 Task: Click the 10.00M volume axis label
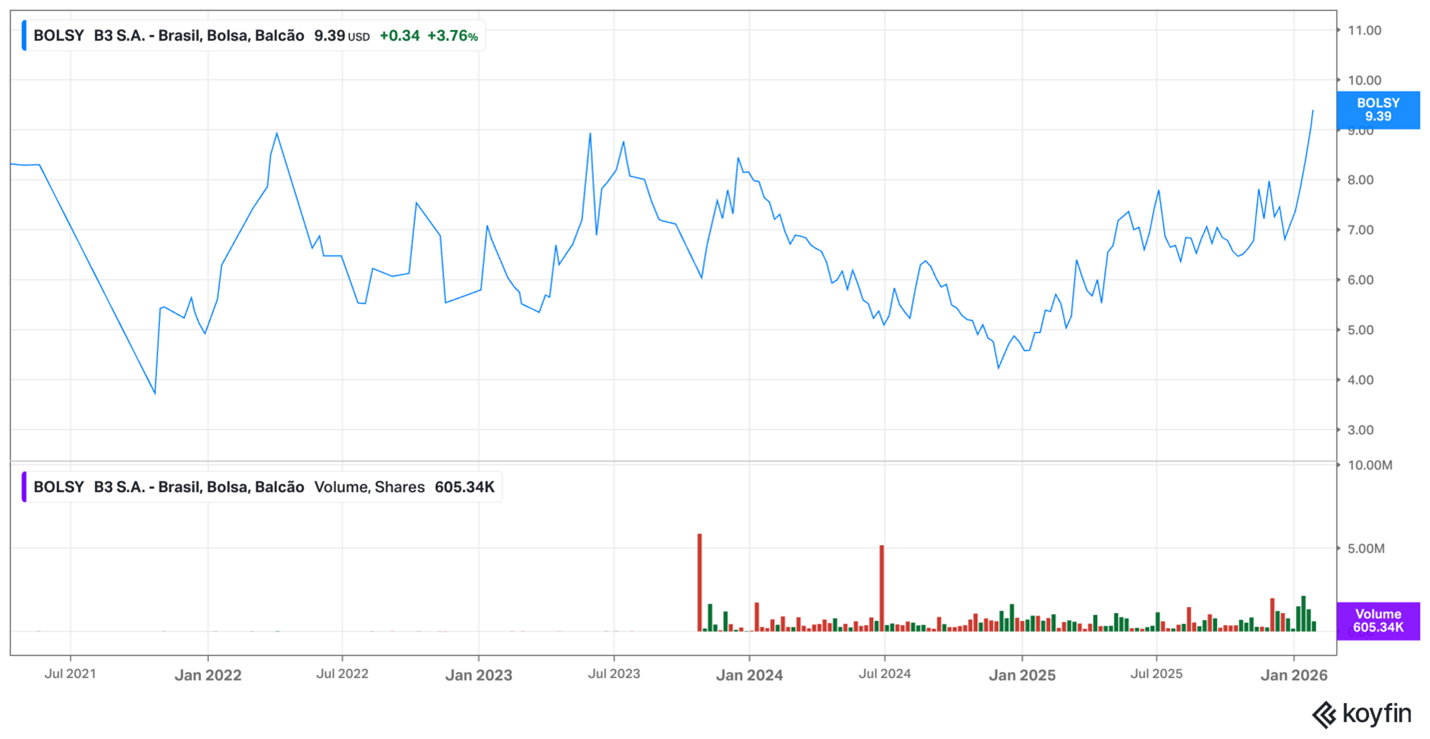tap(1370, 465)
